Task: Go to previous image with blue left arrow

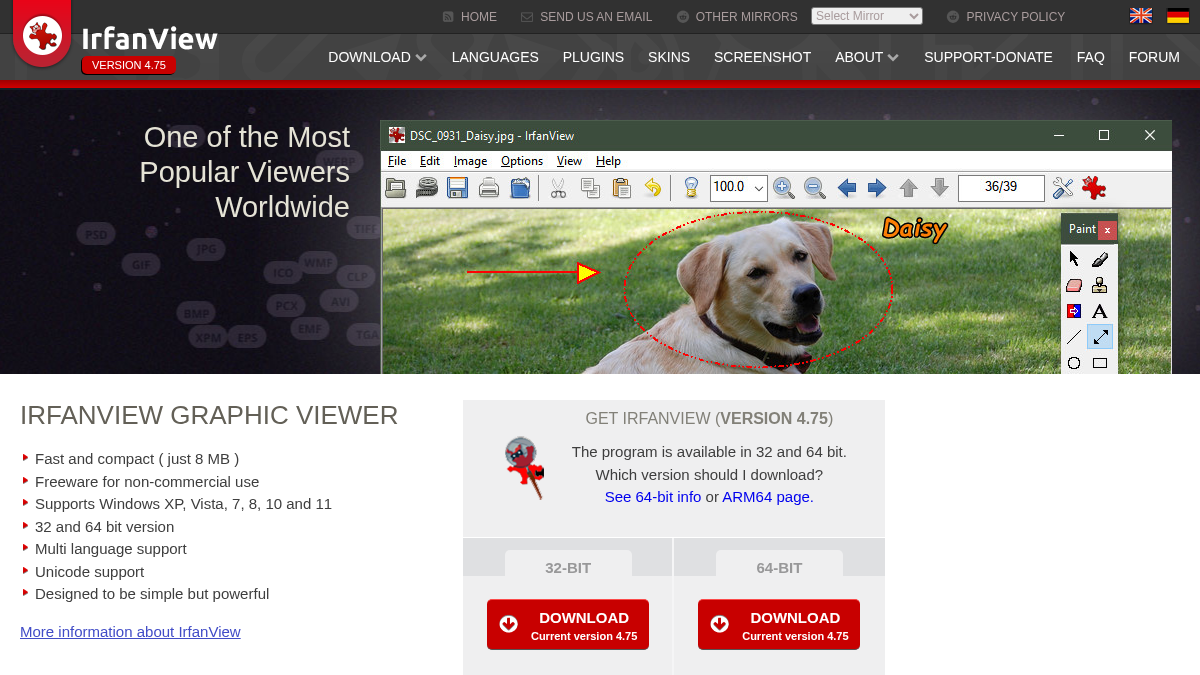Action: click(x=846, y=187)
